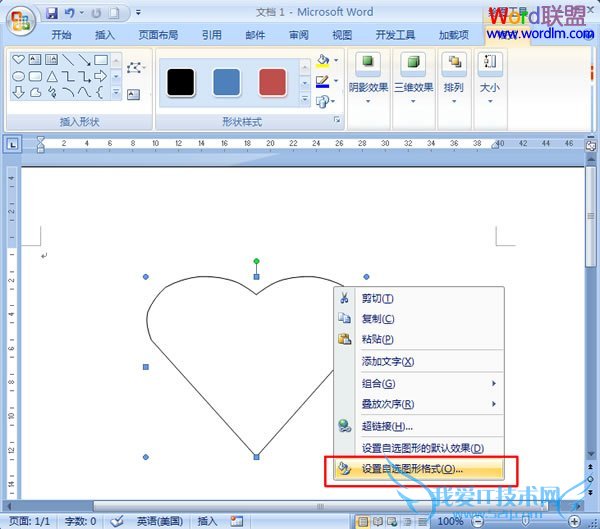Click the Edit Shape points icon

[x=135, y=67]
